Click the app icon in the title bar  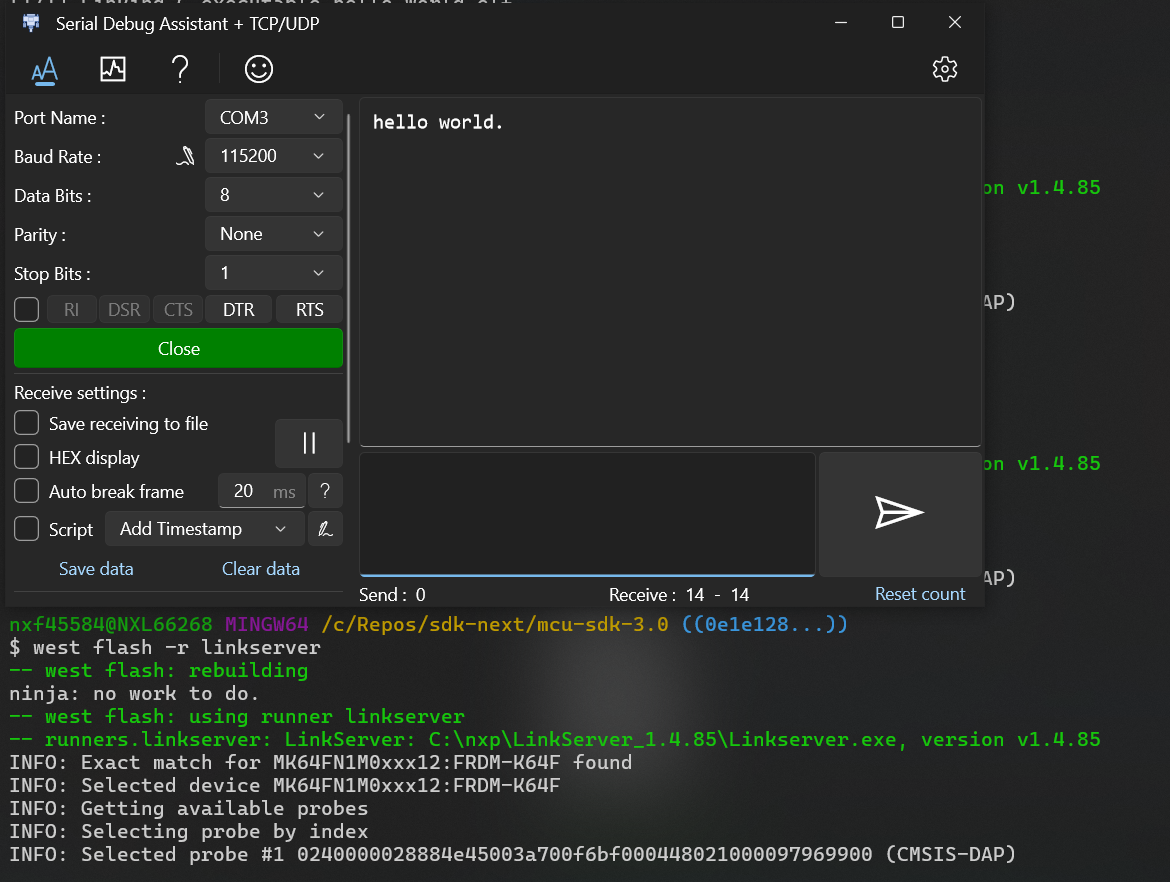31,23
